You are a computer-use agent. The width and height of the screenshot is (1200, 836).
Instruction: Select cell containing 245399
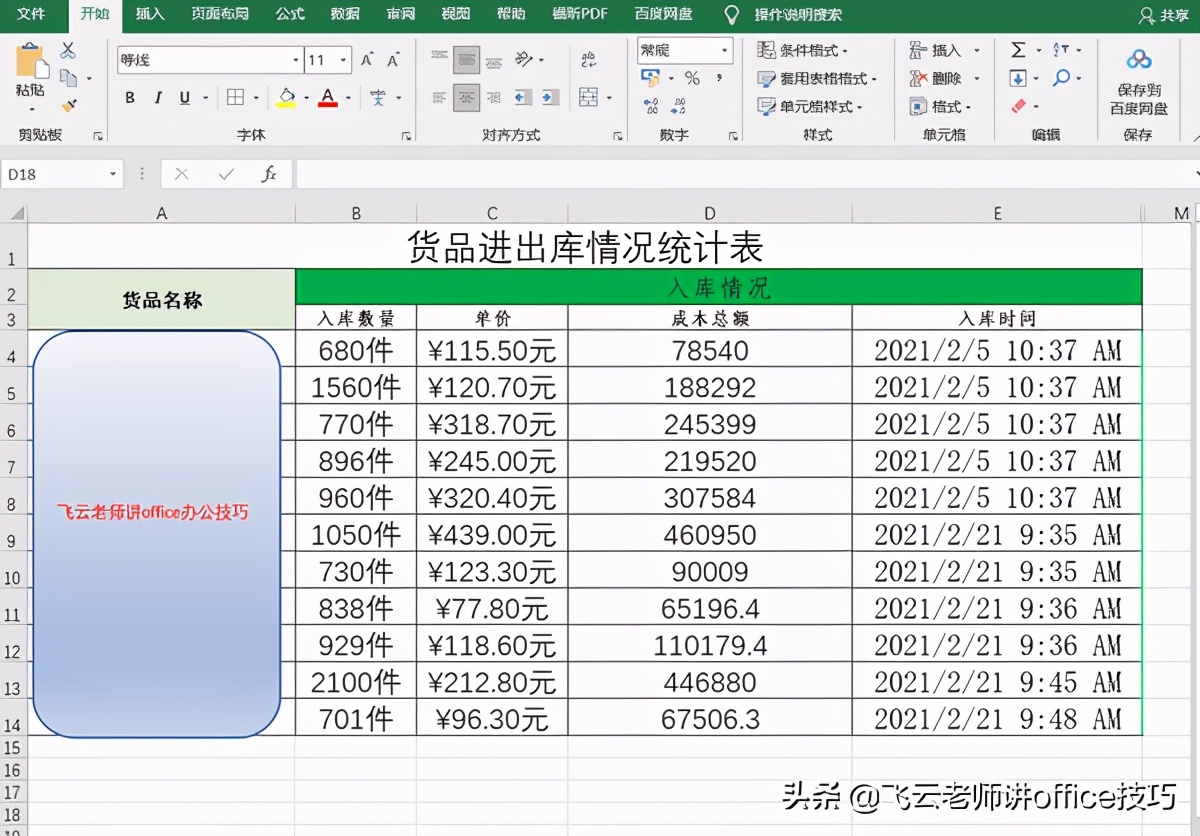coord(710,424)
